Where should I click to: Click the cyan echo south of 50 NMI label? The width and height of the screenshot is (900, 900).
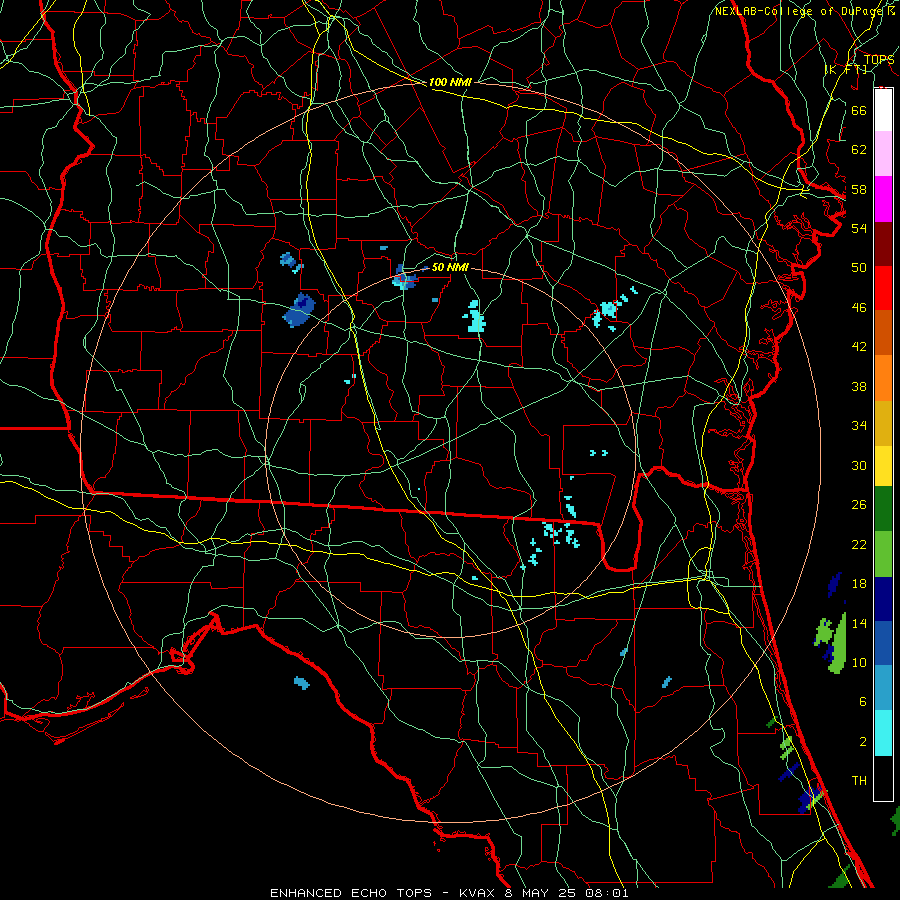tap(475, 317)
